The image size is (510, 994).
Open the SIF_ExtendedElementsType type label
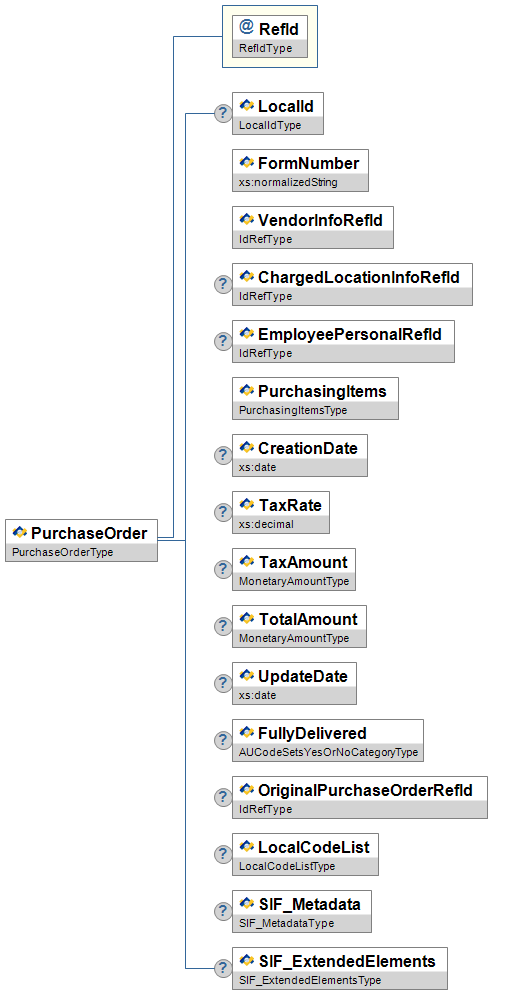click(x=310, y=980)
